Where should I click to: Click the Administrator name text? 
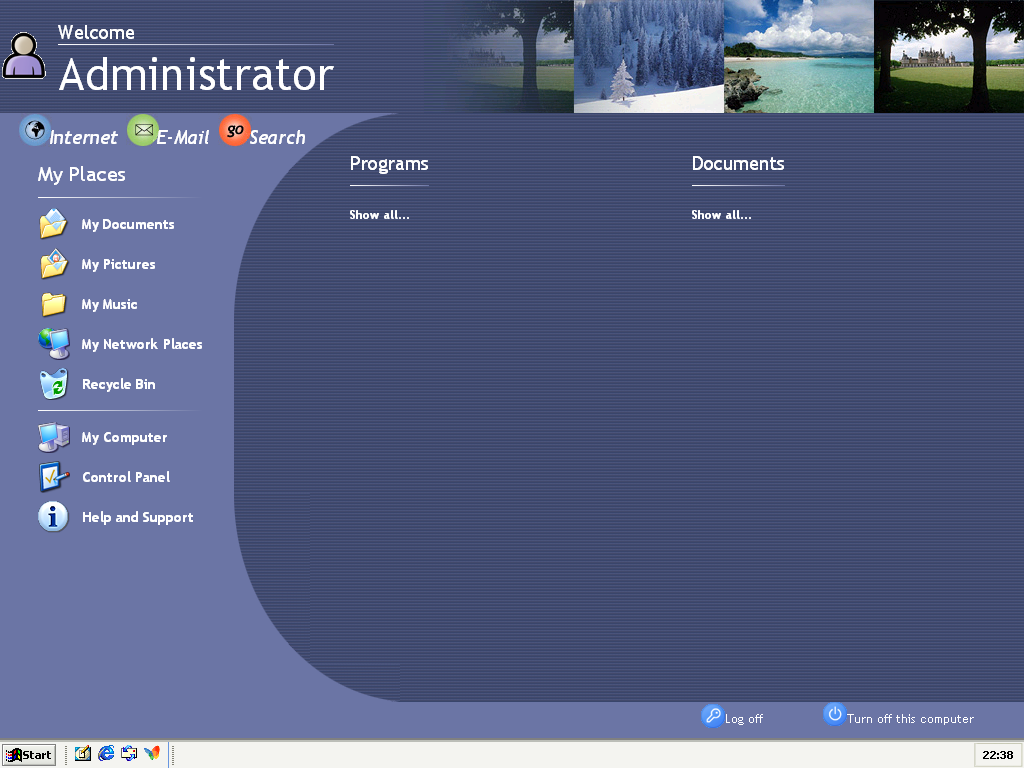point(196,74)
